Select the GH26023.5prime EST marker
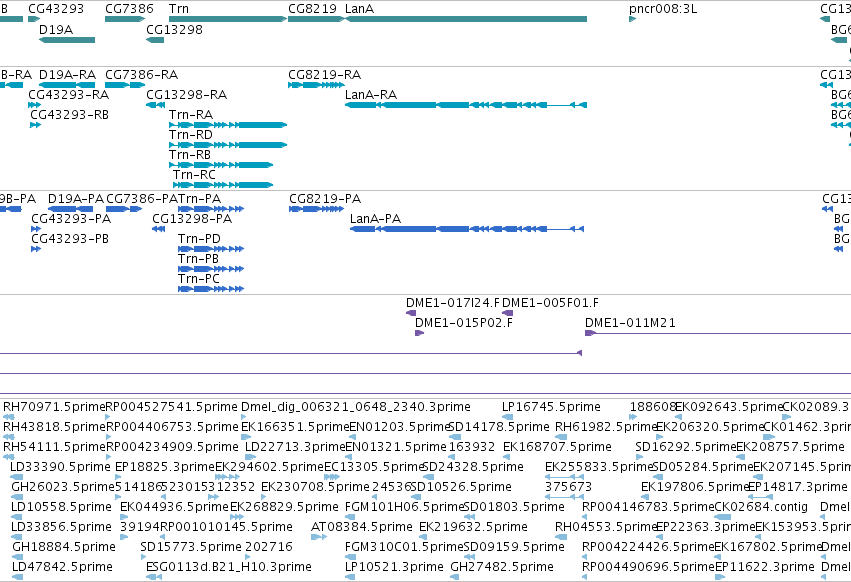The image size is (851, 582). 17,498
